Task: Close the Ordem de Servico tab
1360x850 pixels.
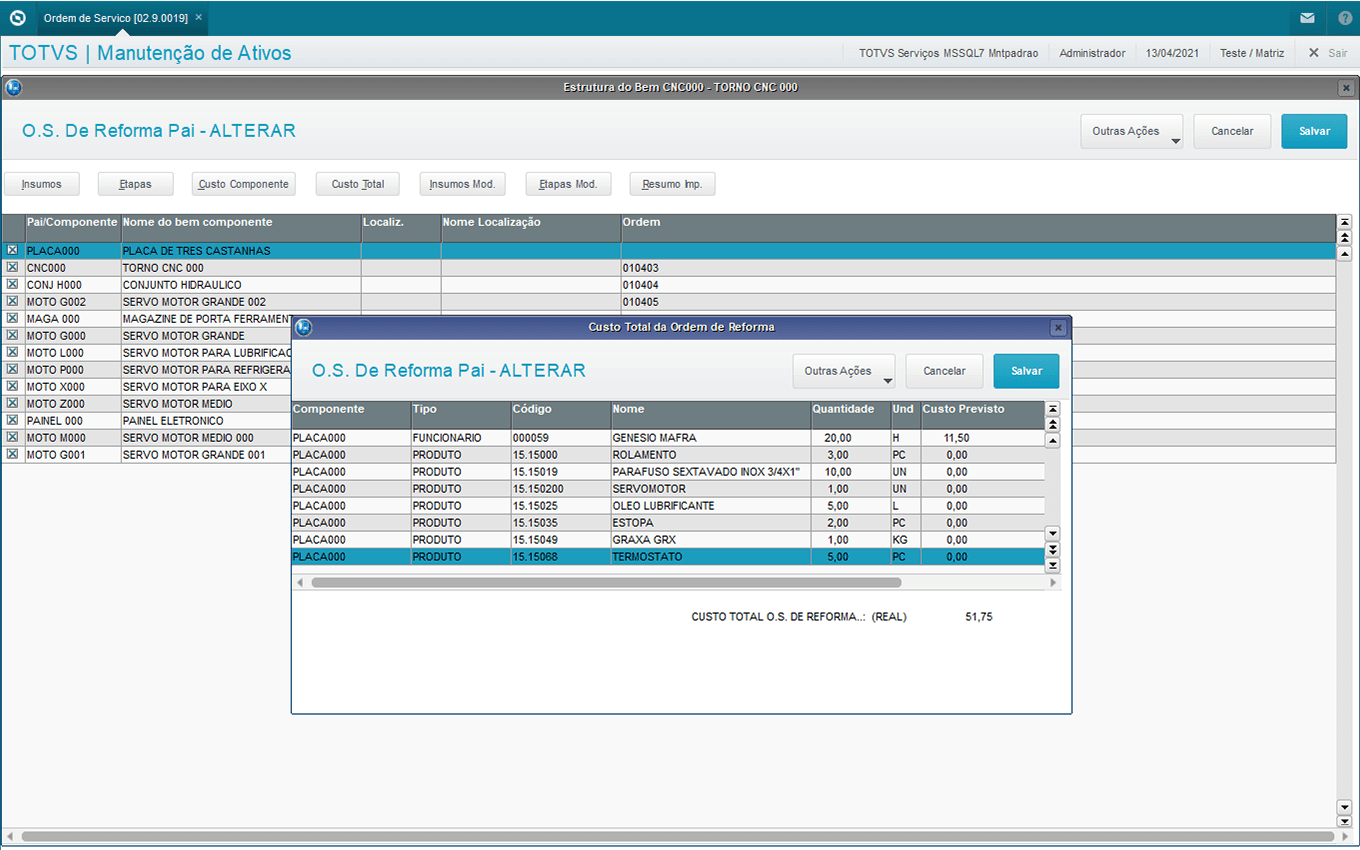Action: [198, 18]
